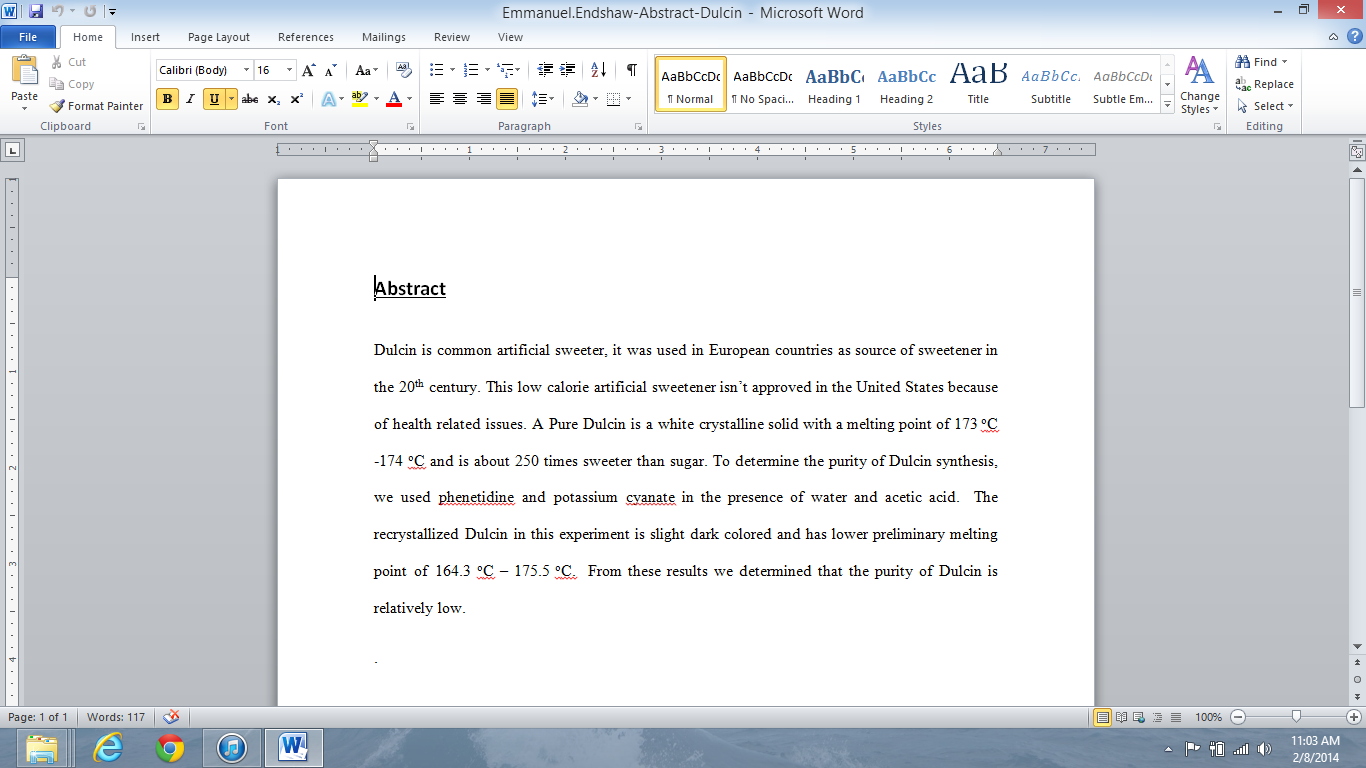Apply the Heading 1 style
1366x768 pixels.
[835, 84]
